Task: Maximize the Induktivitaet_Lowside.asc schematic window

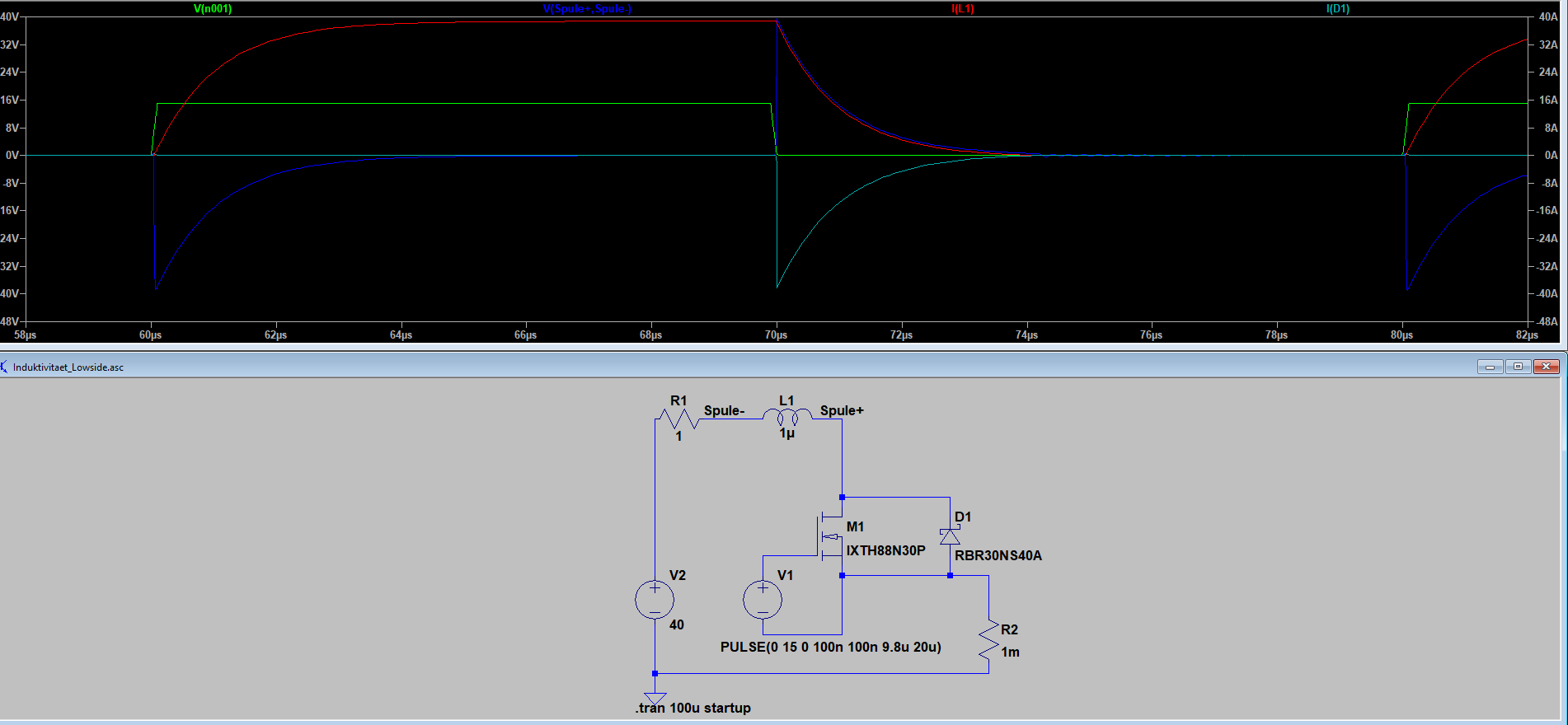Action: 1518,367
